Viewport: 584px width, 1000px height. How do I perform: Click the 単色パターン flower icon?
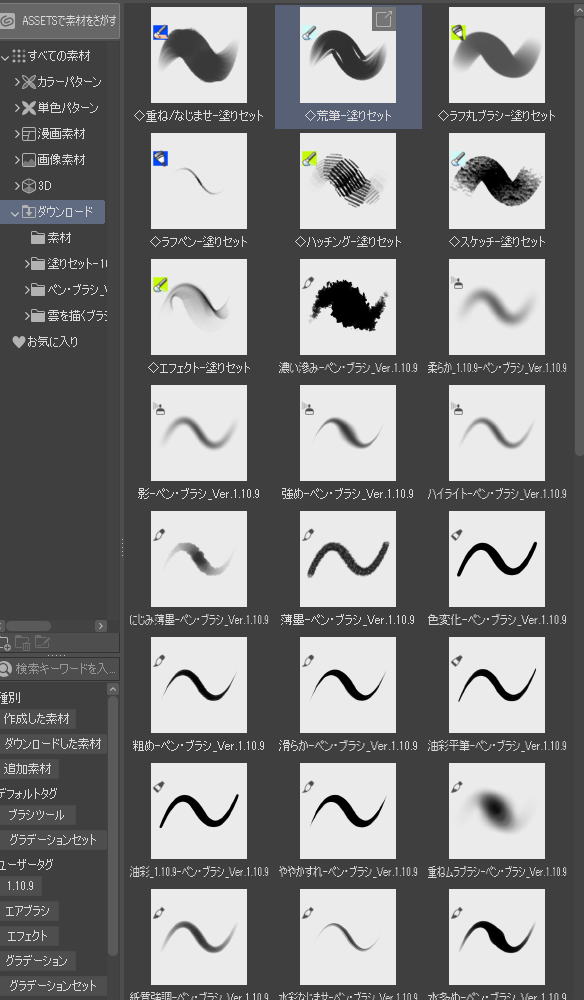(28, 108)
